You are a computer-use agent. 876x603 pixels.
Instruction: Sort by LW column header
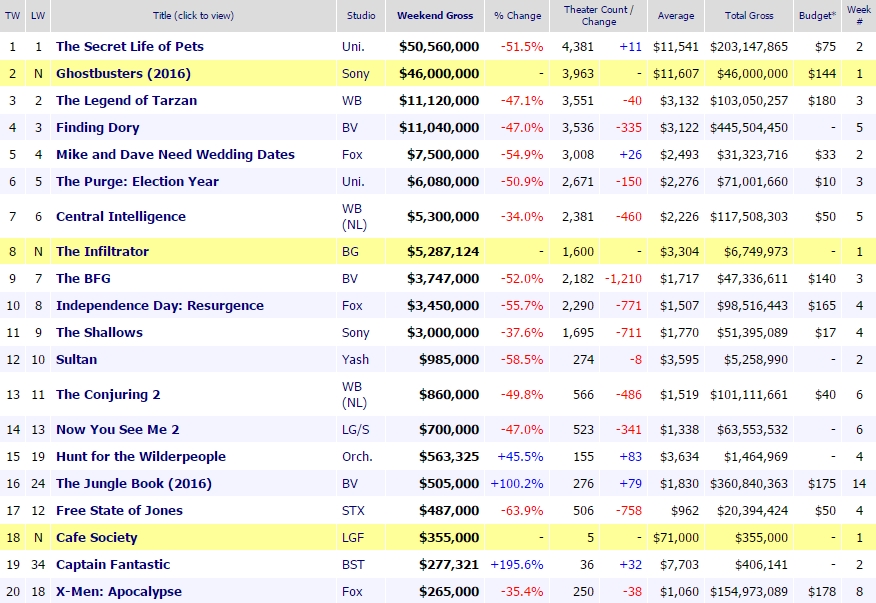[38, 16]
